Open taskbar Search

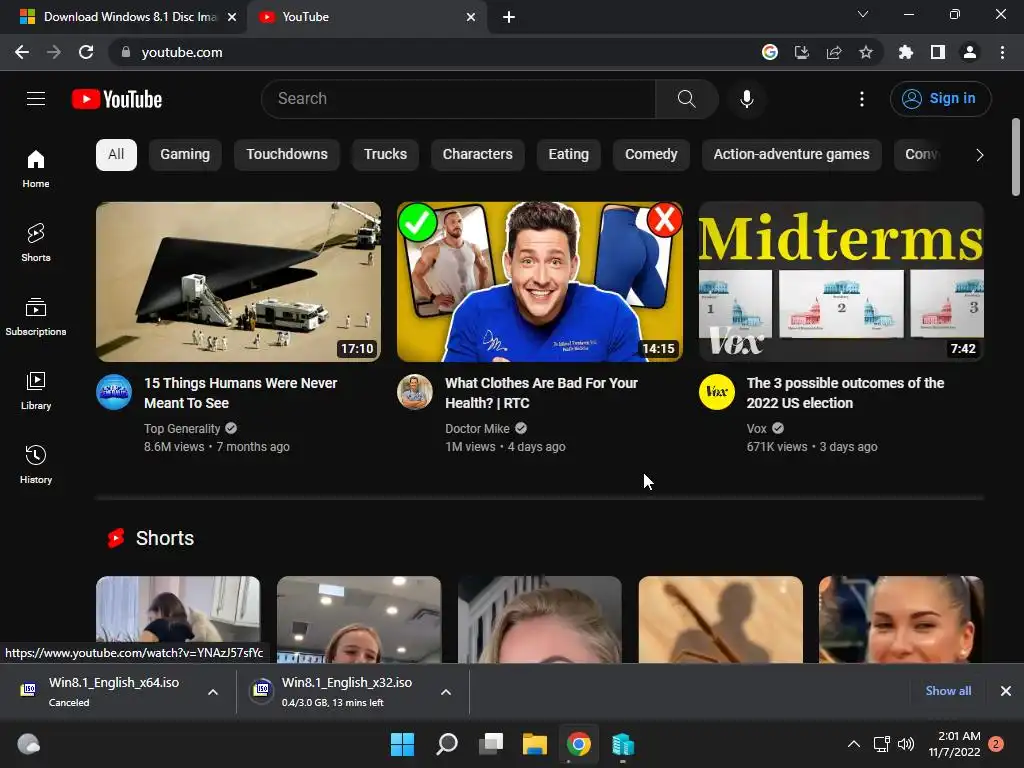(447, 744)
